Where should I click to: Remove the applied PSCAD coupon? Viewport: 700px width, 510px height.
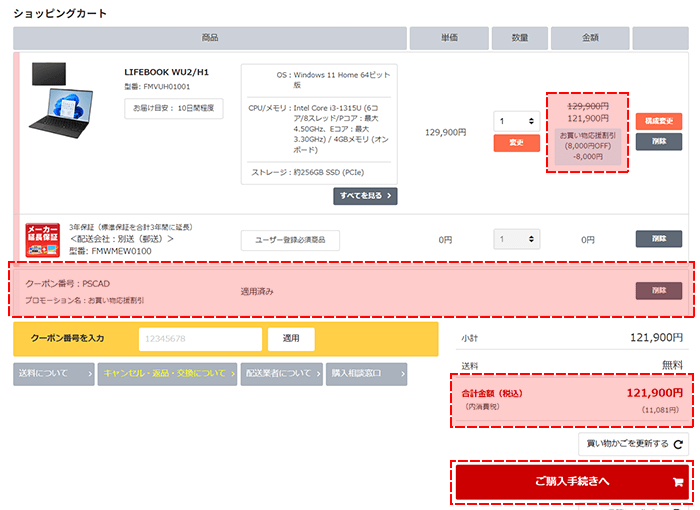pyautogui.click(x=659, y=291)
